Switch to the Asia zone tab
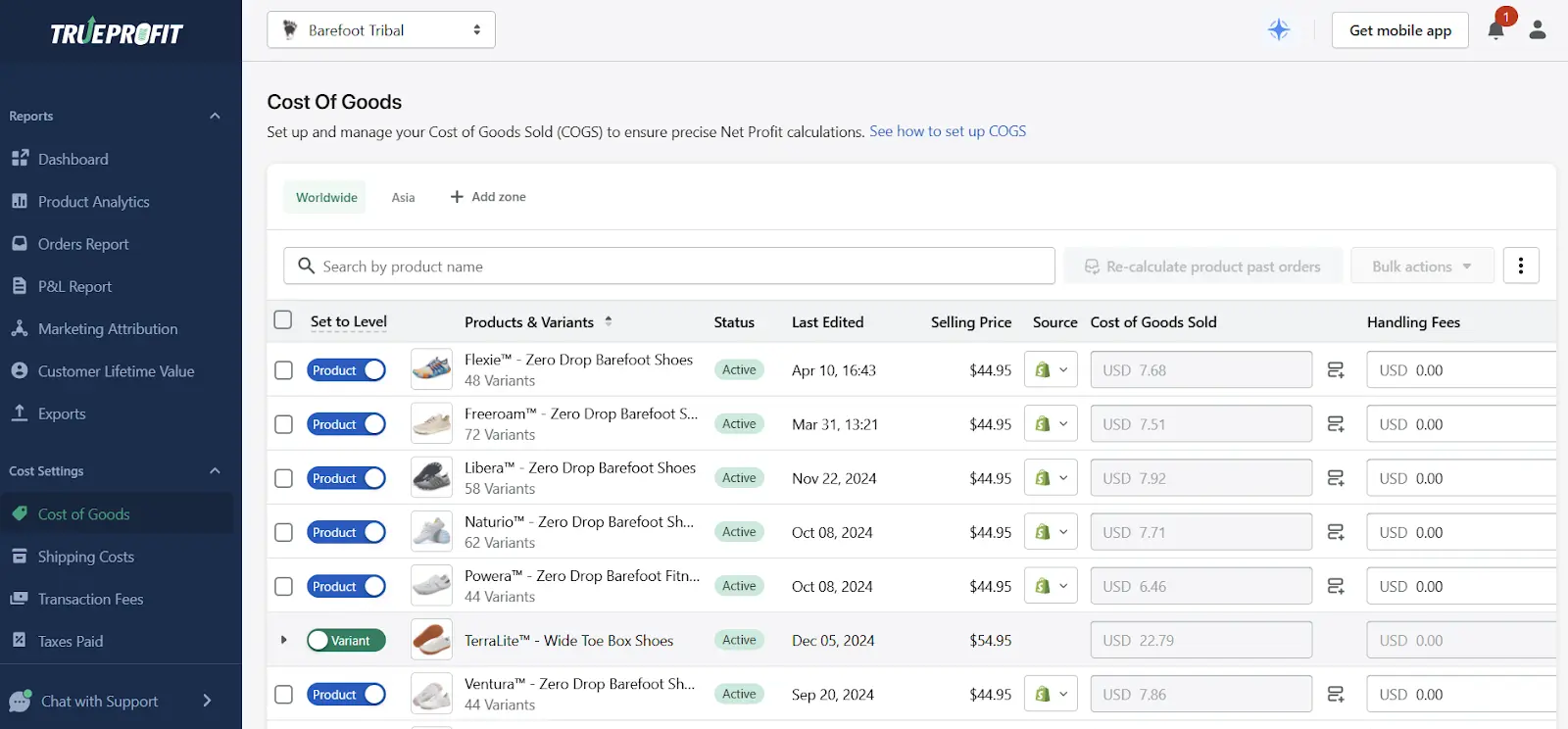 pos(403,197)
